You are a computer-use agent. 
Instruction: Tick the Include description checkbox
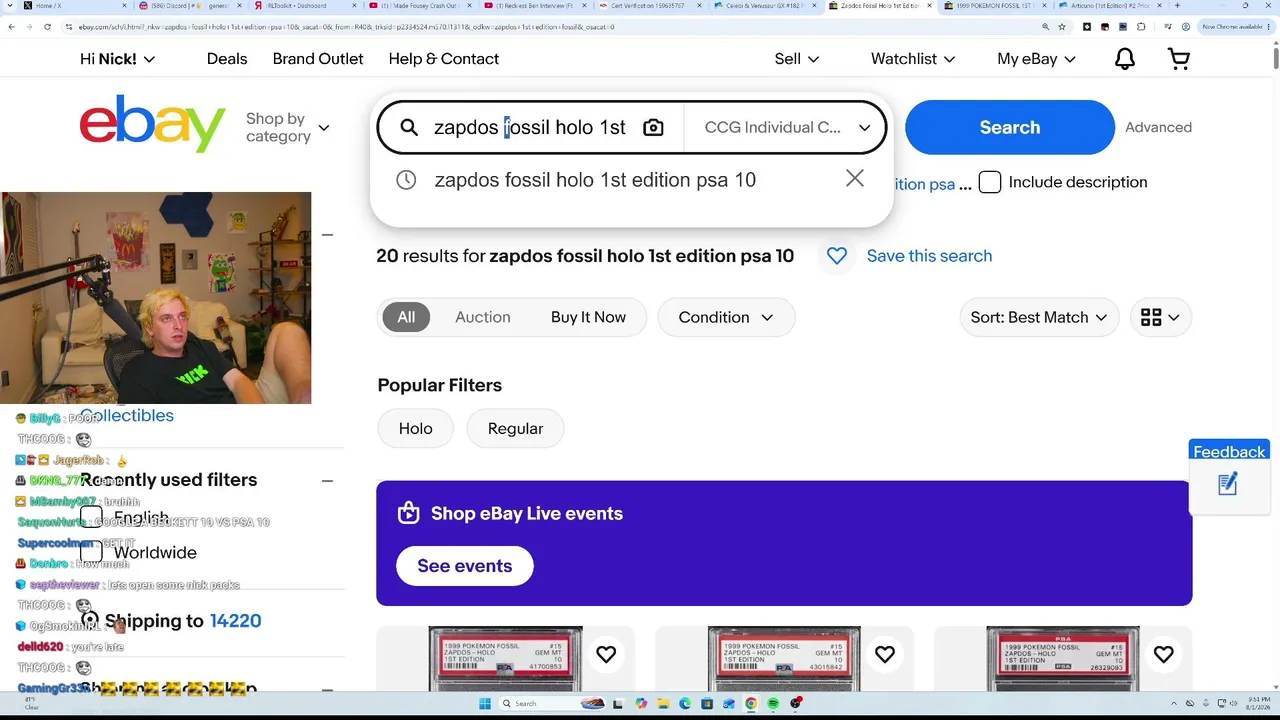click(x=990, y=182)
